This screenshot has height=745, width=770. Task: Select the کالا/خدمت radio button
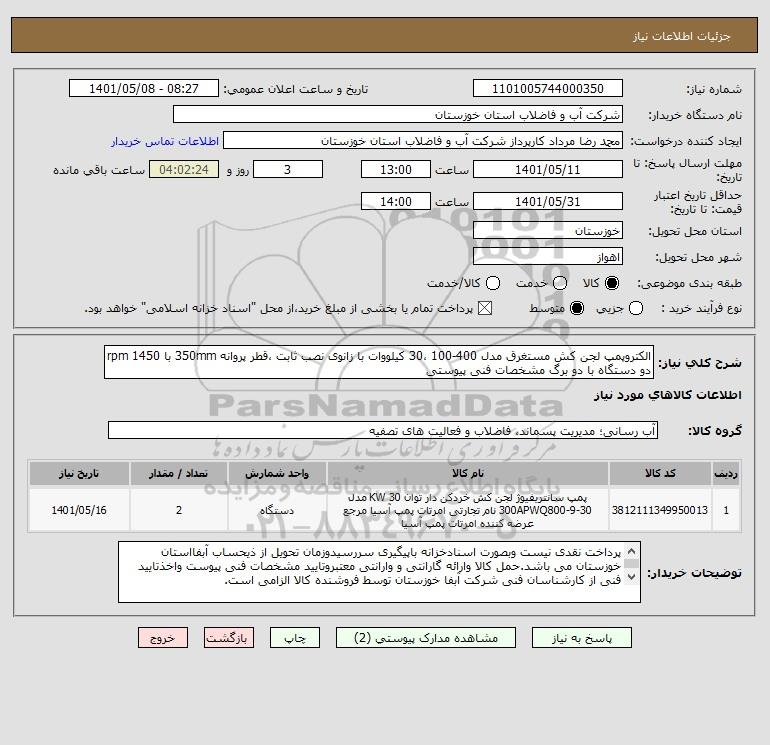[x=493, y=283]
